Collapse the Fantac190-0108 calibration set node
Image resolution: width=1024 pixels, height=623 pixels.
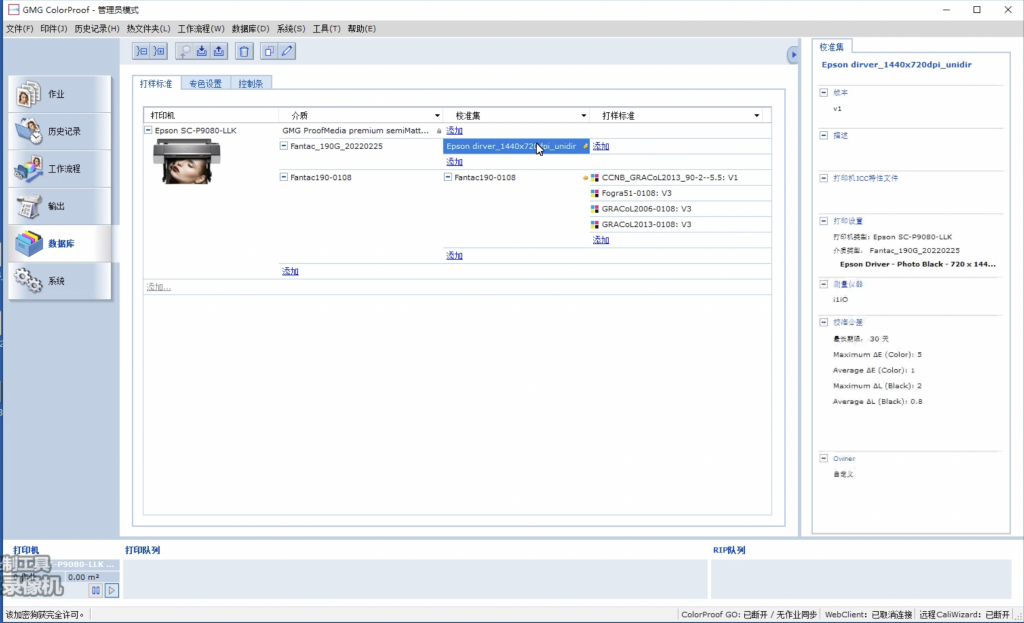tap(447, 177)
